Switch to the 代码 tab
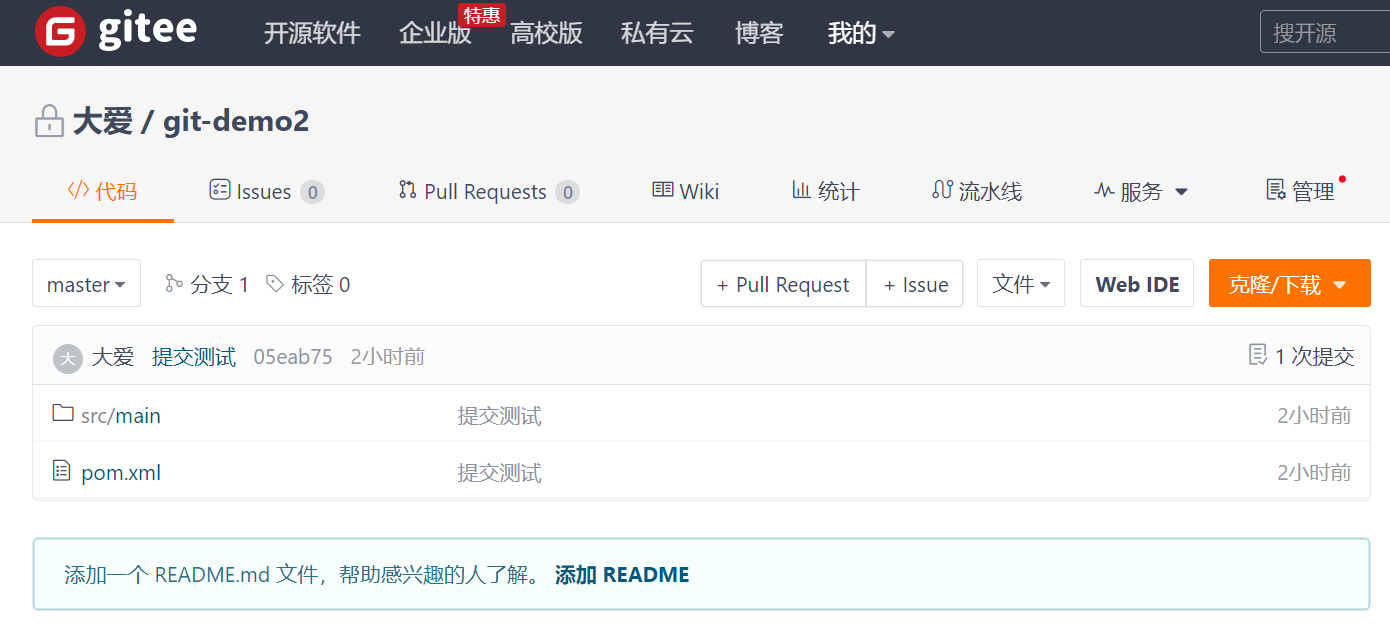Screen dimensions: 1390x626 pyautogui.click(x=102, y=191)
